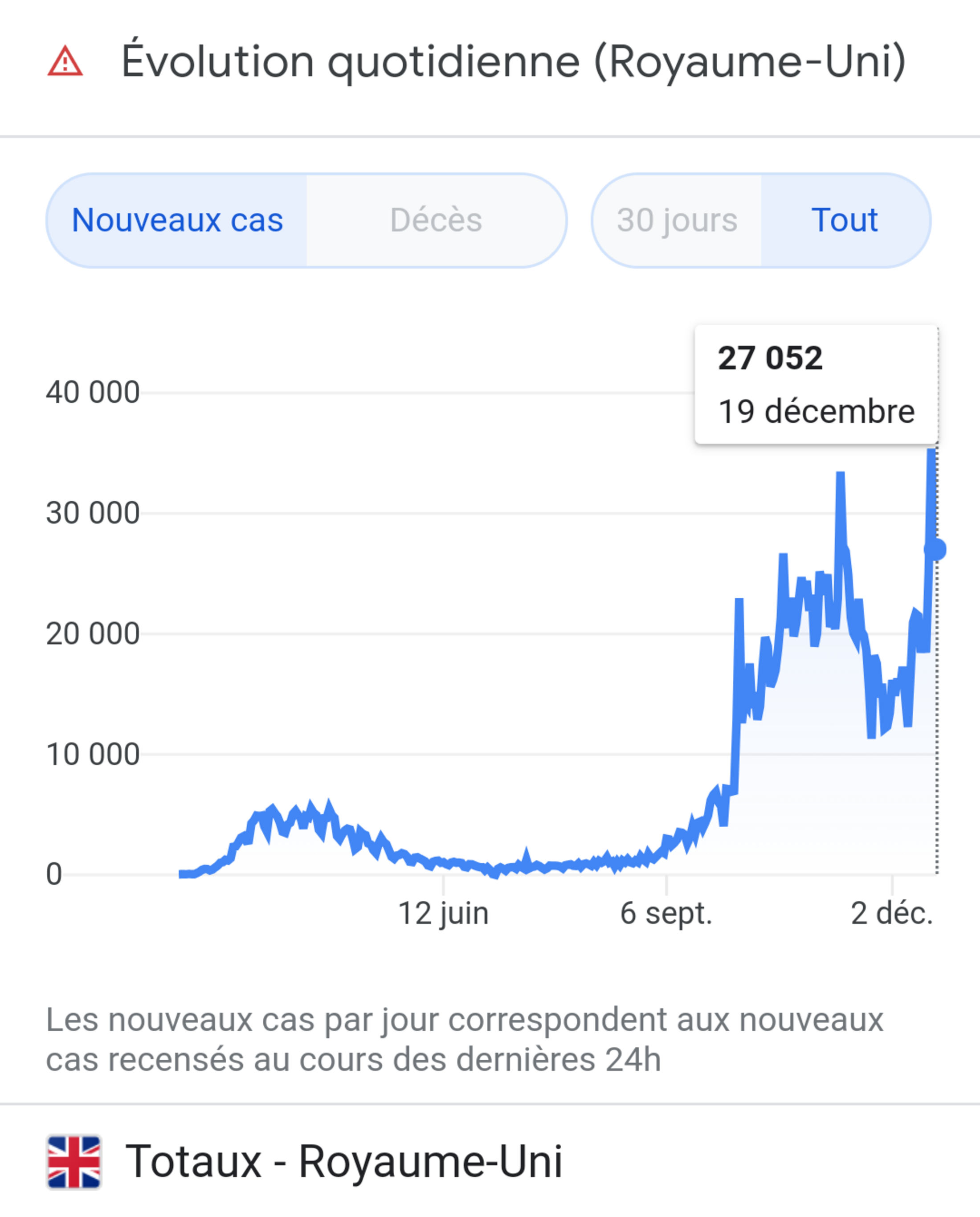Screen dimensions: 980x1217
Task: Click the 6 sept. axis marker
Action: click(x=666, y=913)
